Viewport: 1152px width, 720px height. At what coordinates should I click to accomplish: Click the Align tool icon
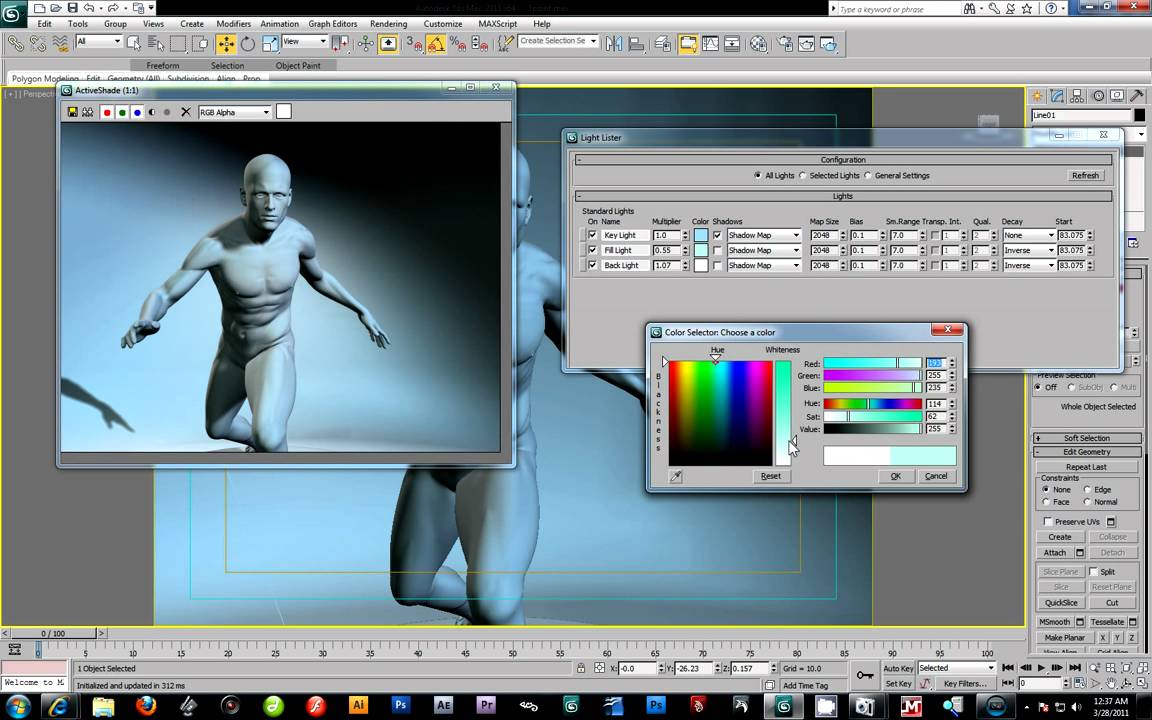click(x=636, y=44)
